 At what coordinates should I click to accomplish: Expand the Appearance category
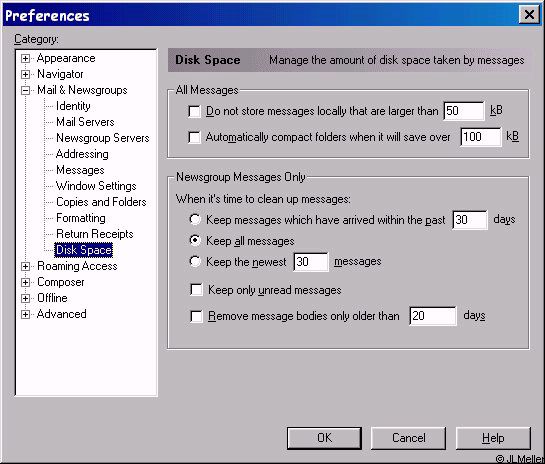tap(25, 58)
